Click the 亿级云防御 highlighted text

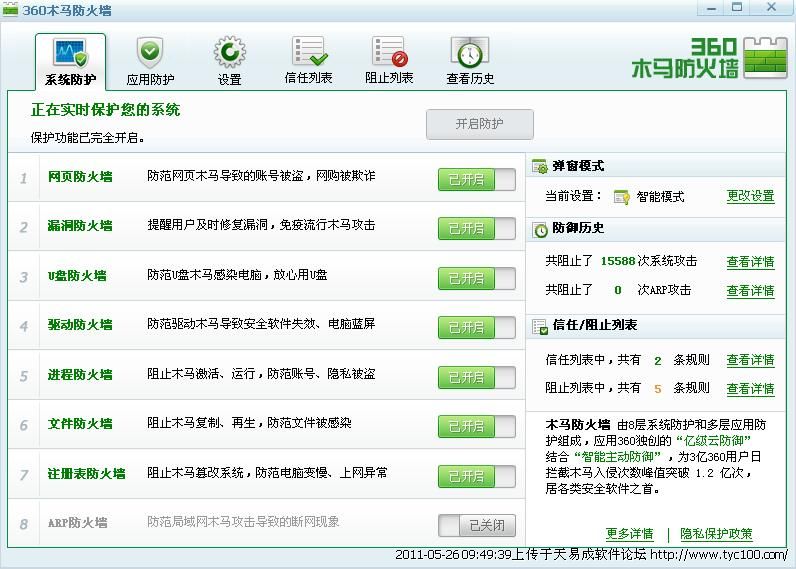713,441
